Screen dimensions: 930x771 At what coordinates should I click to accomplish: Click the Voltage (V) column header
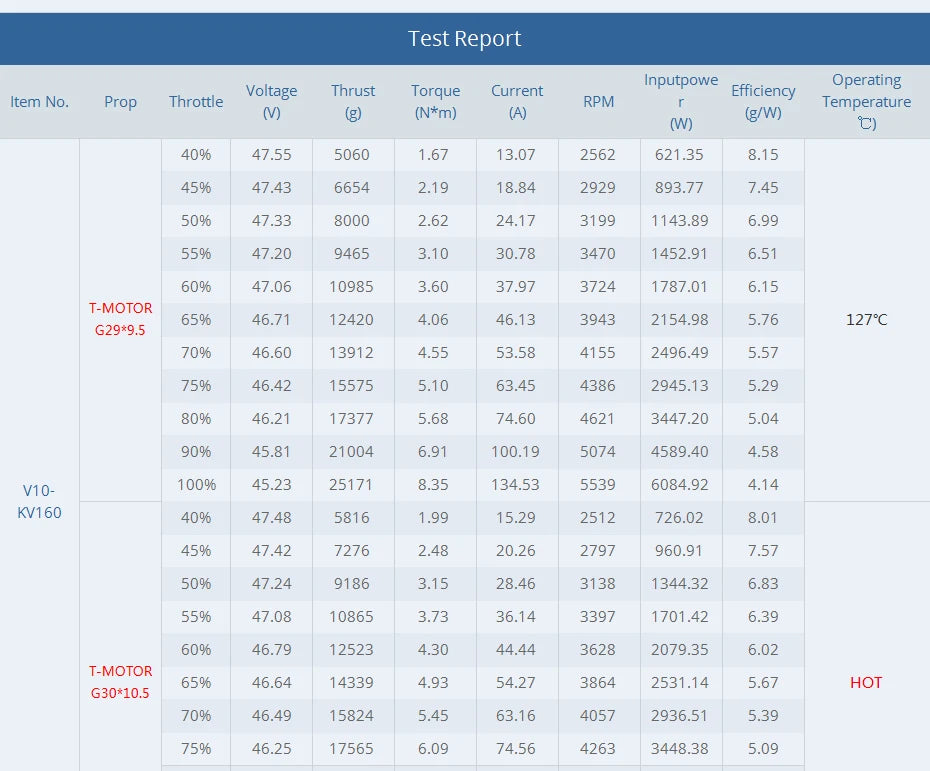coord(272,102)
